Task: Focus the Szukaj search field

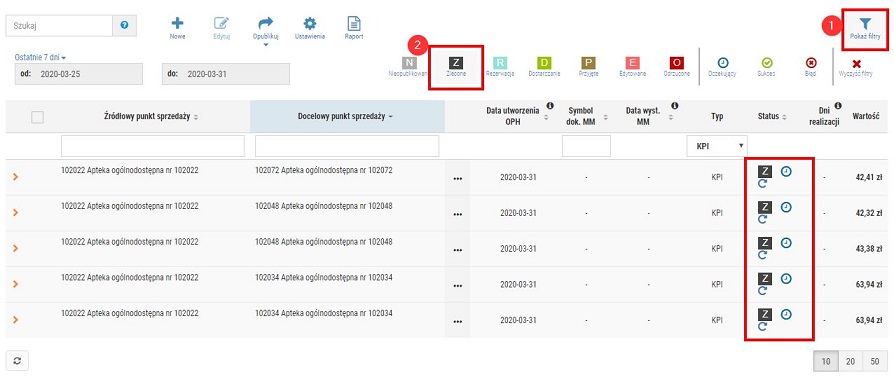Action: [59, 26]
